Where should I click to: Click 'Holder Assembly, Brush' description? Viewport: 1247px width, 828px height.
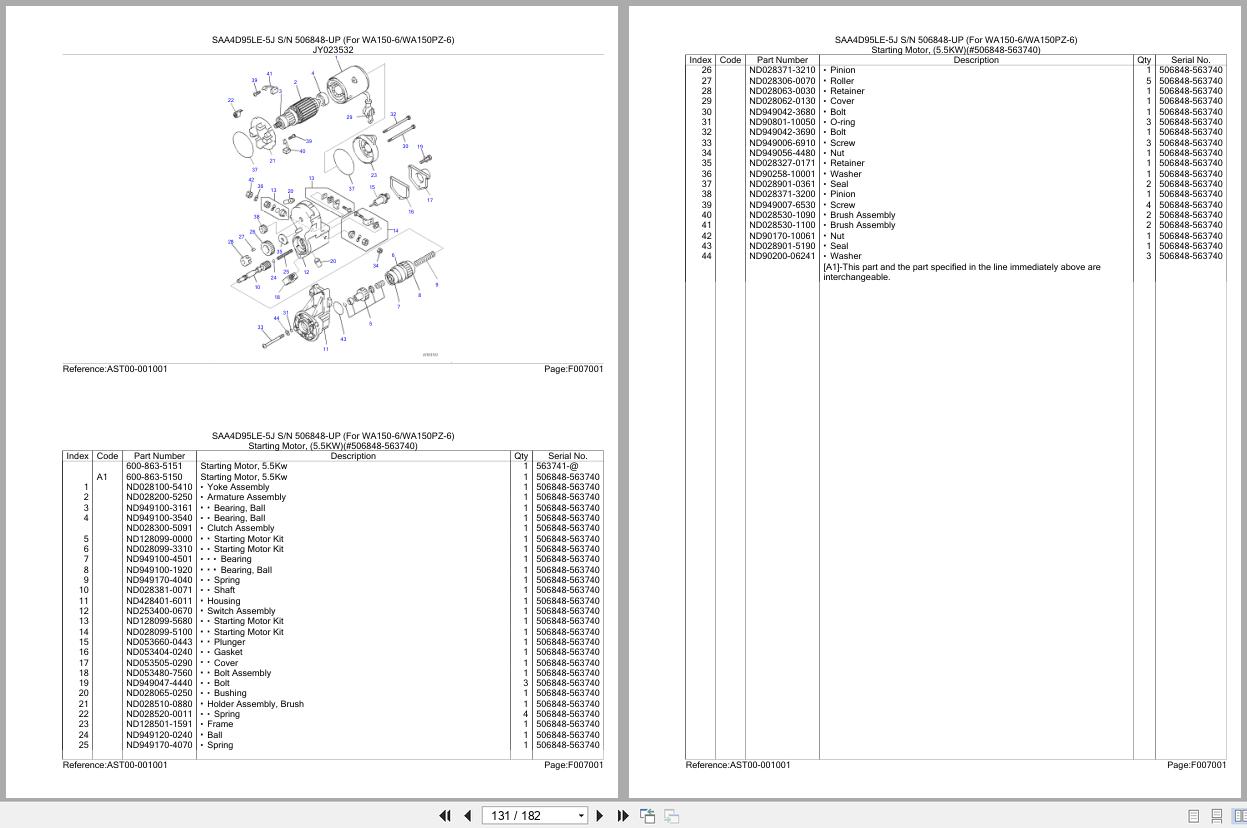[x=255, y=704]
